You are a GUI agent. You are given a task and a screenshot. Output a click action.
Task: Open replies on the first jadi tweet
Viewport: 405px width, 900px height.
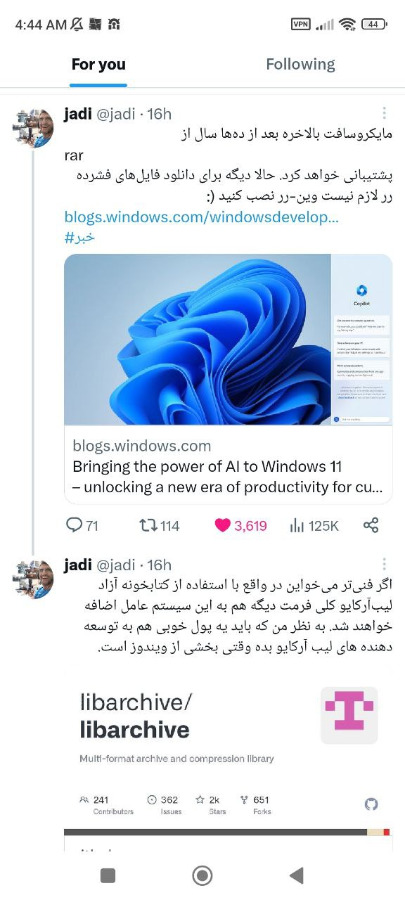click(82, 525)
